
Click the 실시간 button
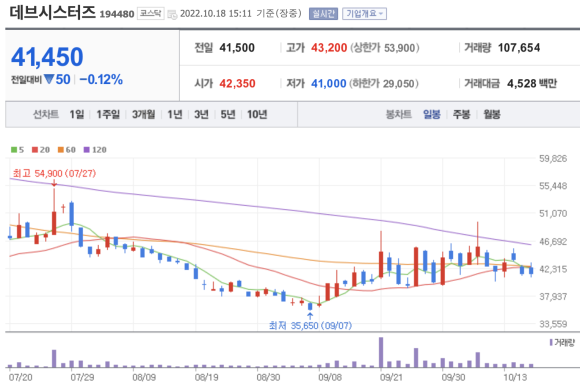click(x=323, y=14)
